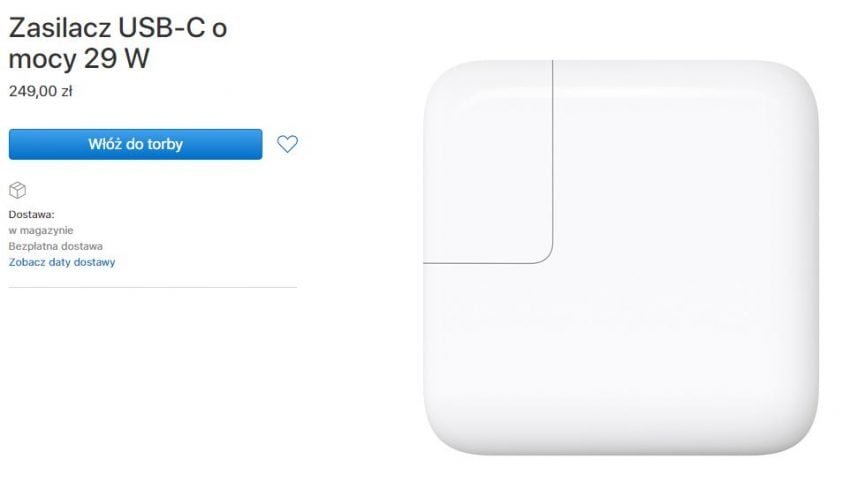The height and width of the screenshot is (482, 850).
Task: Click the word torby on blue button
Action: pos(164,144)
